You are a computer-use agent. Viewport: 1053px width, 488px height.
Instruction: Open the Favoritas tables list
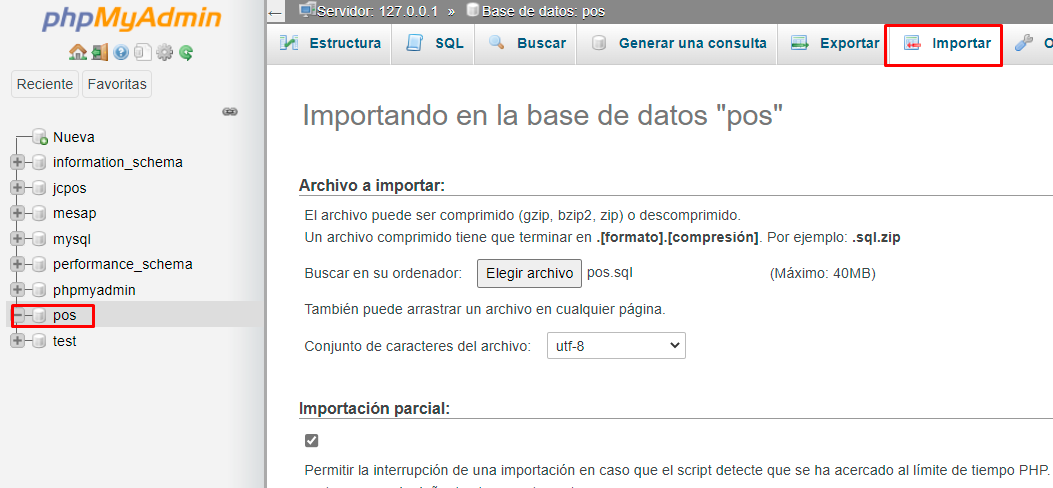tap(116, 84)
